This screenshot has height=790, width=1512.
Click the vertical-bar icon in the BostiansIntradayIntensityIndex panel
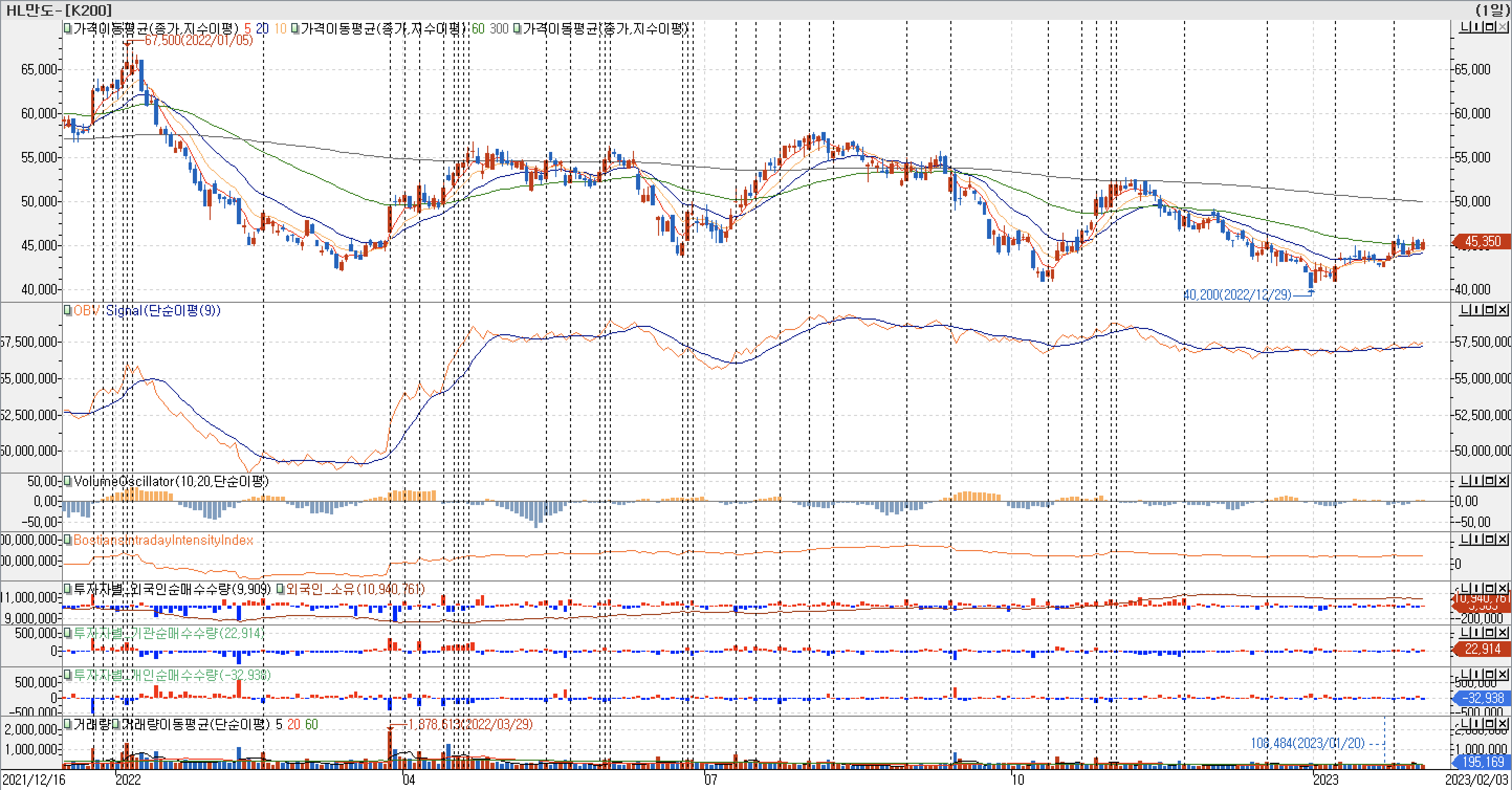(1476, 540)
